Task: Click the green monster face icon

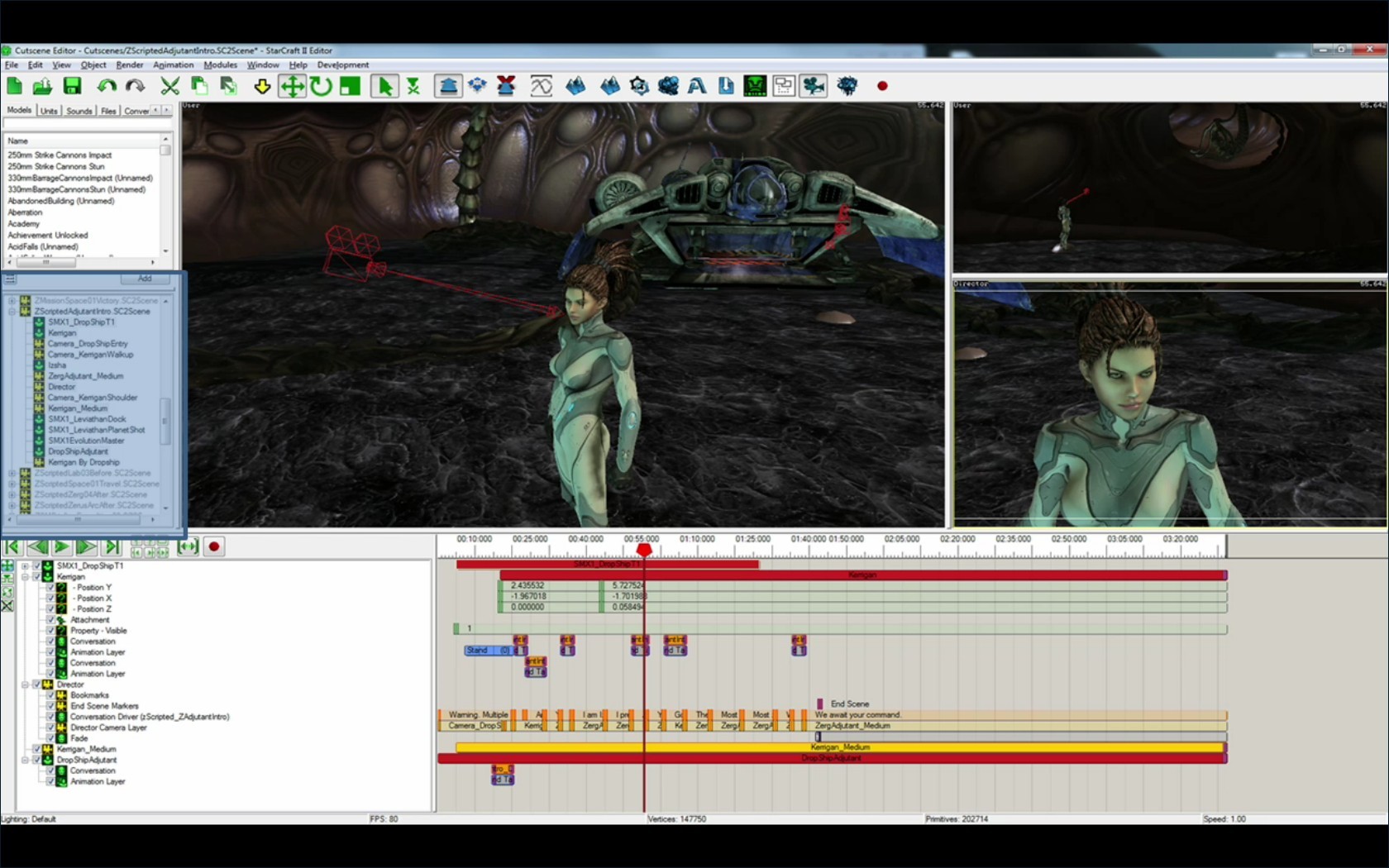Action: [755, 86]
